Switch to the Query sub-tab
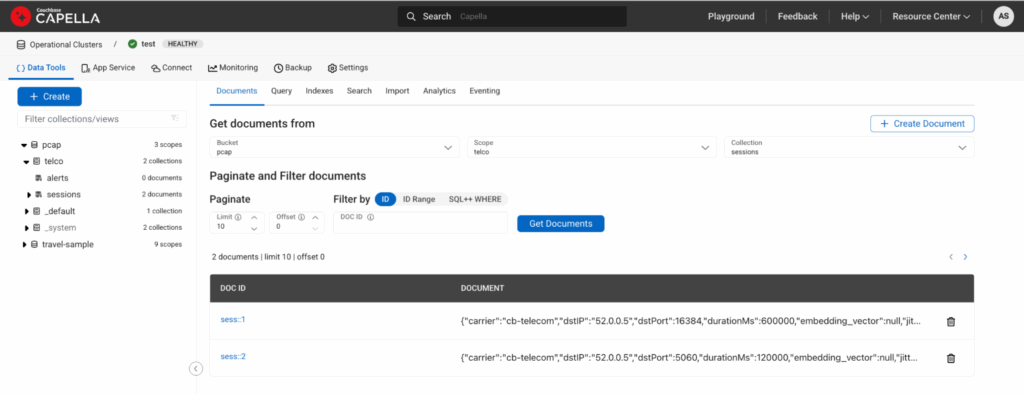The image size is (1024, 395). pyautogui.click(x=281, y=91)
